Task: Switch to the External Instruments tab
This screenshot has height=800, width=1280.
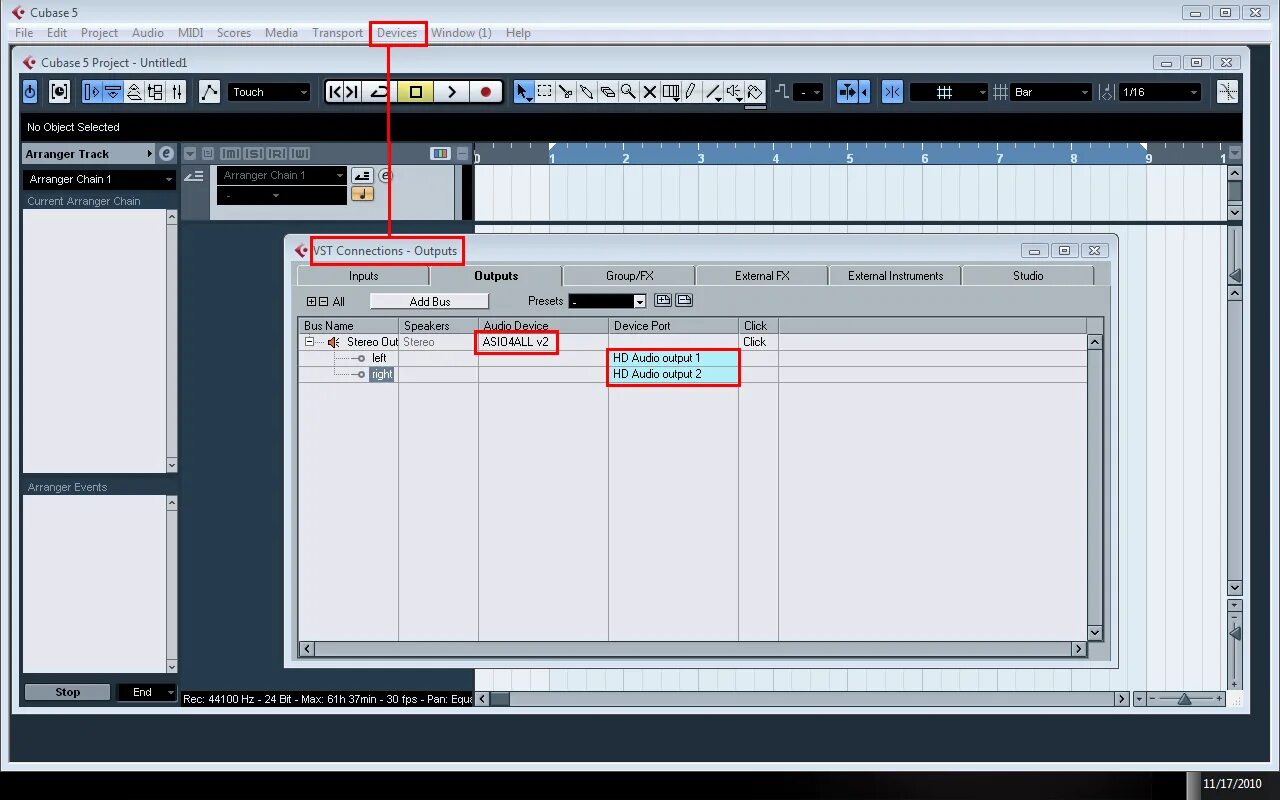Action: coord(895,276)
